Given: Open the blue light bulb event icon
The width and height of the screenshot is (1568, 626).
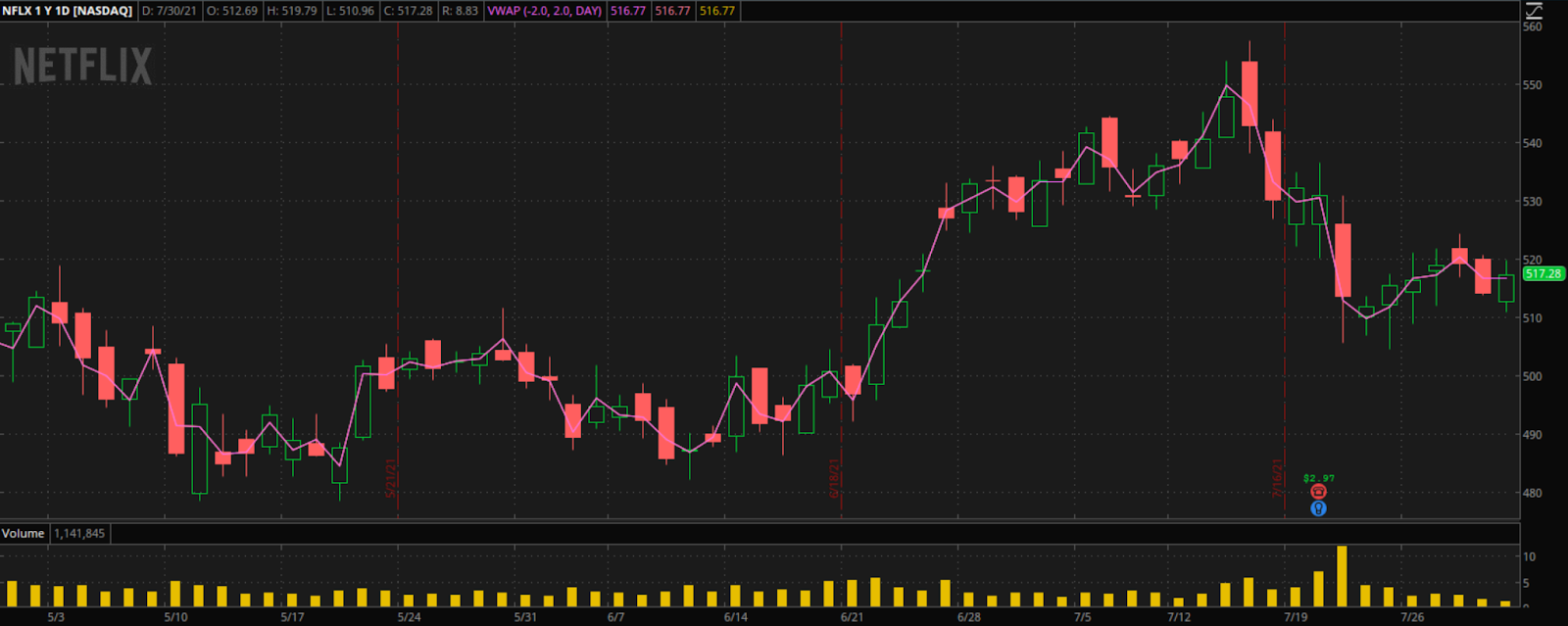Looking at the screenshot, I should (1318, 508).
